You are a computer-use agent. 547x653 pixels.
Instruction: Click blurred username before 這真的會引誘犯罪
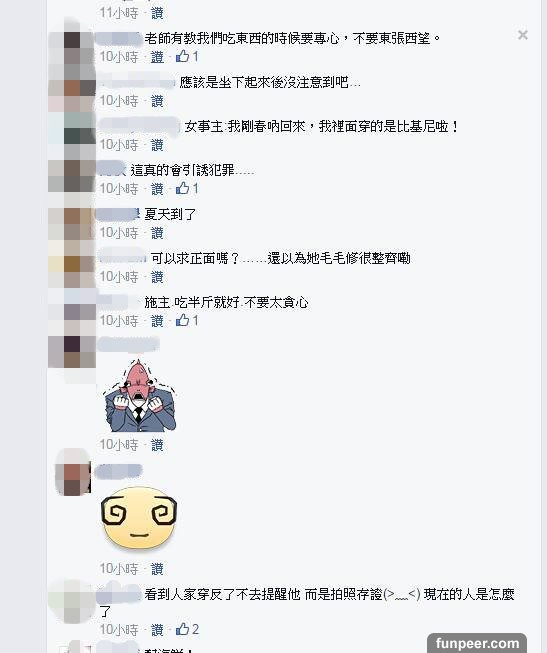111,169
